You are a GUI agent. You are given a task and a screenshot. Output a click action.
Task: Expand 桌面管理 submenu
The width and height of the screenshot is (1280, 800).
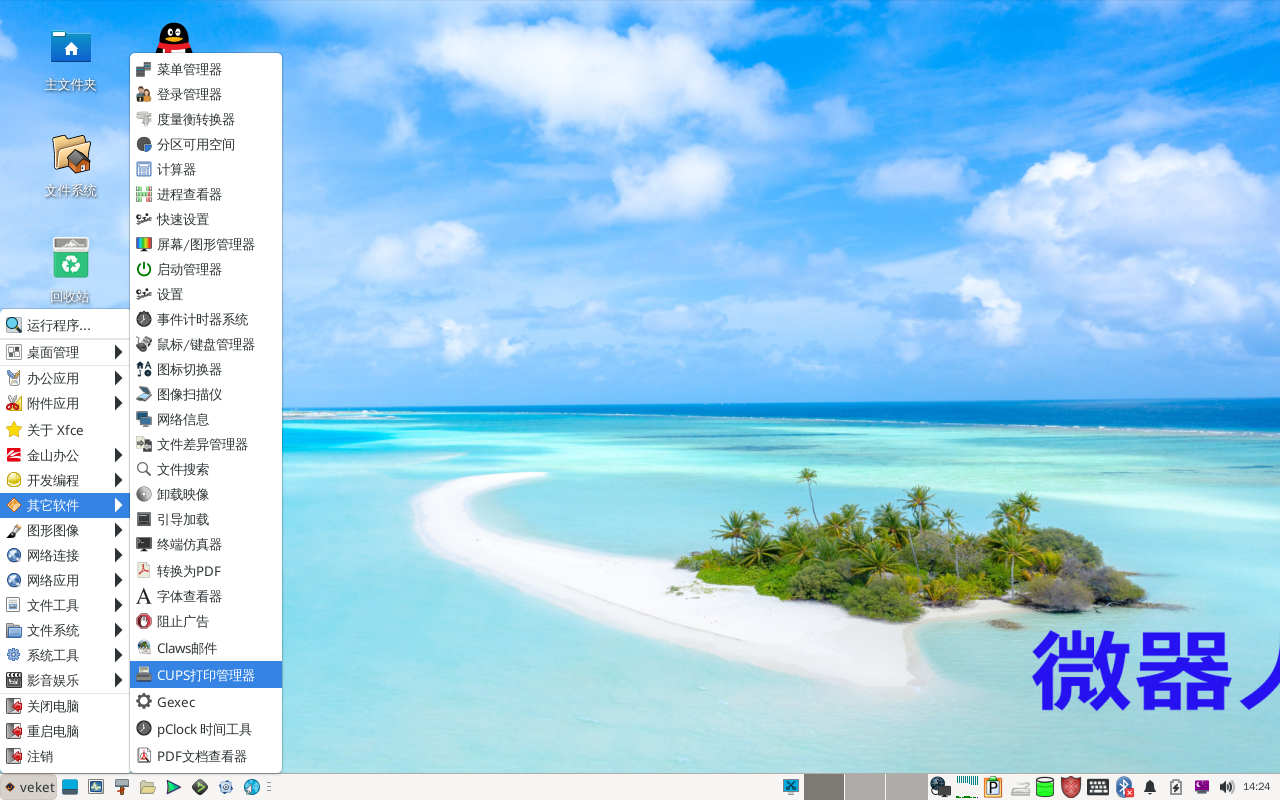[65, 352]
